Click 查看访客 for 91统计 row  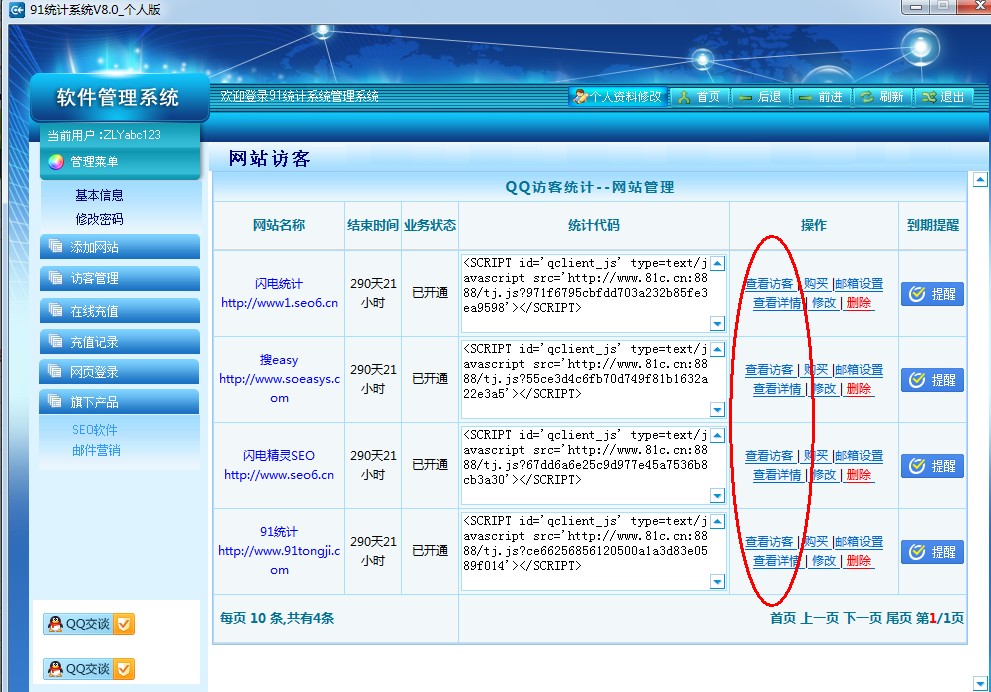point(769,542)
